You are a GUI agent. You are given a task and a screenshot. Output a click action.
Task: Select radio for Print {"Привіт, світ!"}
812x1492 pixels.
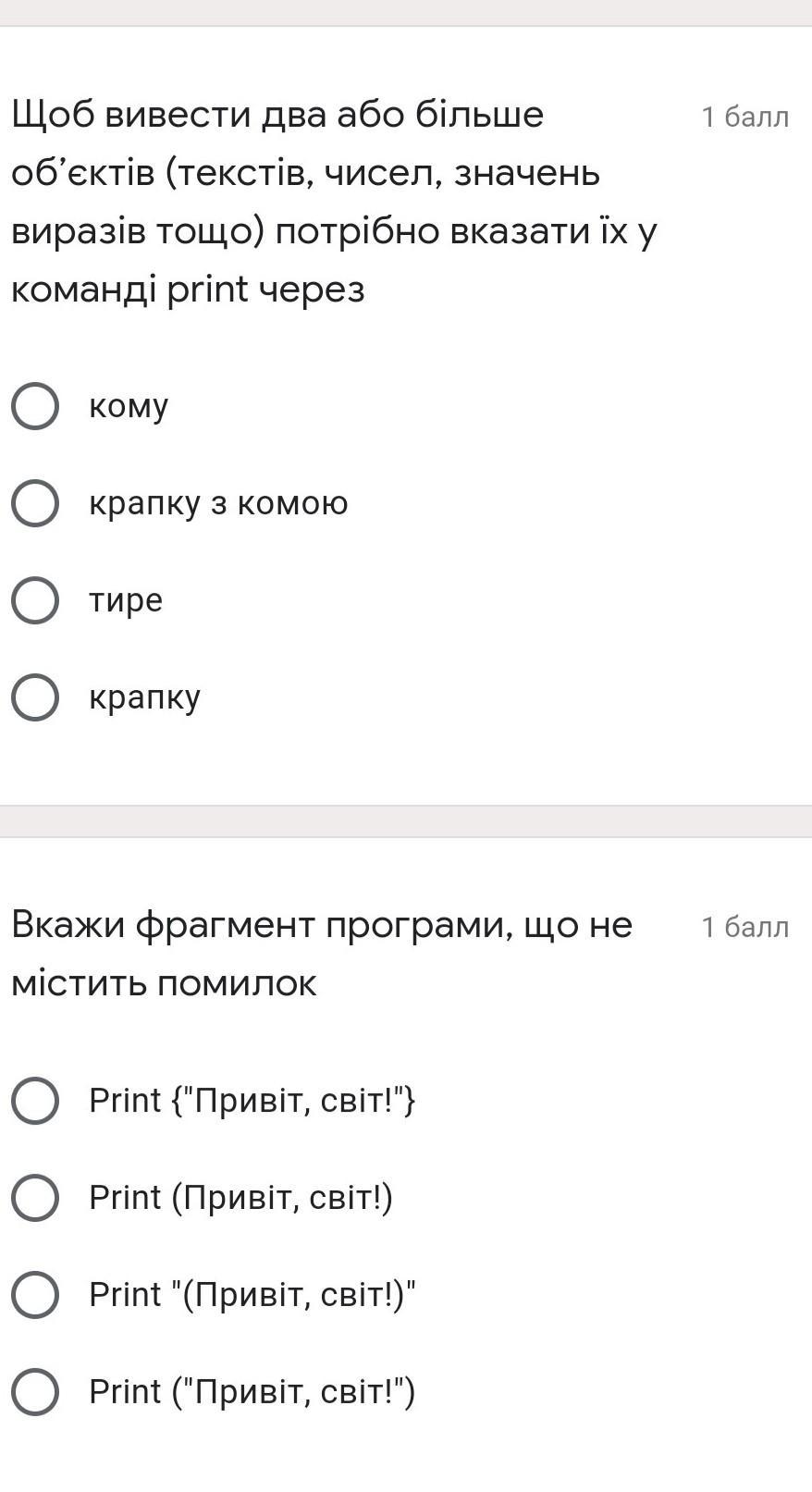[35, 1101]
